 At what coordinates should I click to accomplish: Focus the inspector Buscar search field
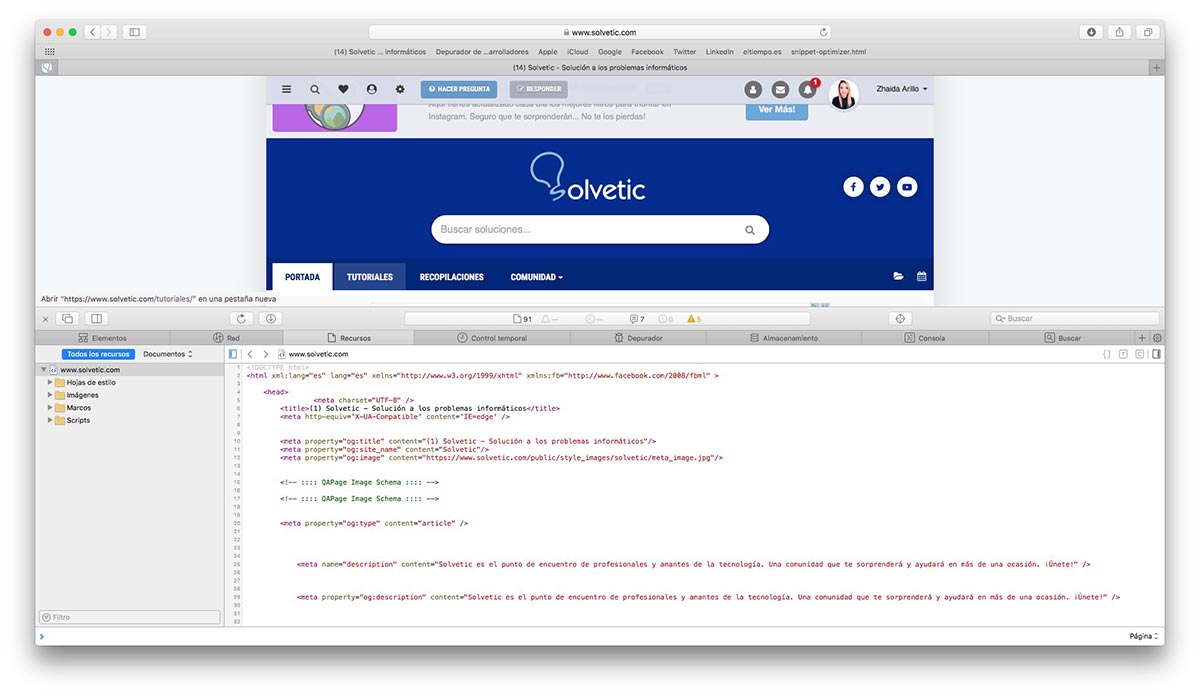click(x=1076, y=319)
